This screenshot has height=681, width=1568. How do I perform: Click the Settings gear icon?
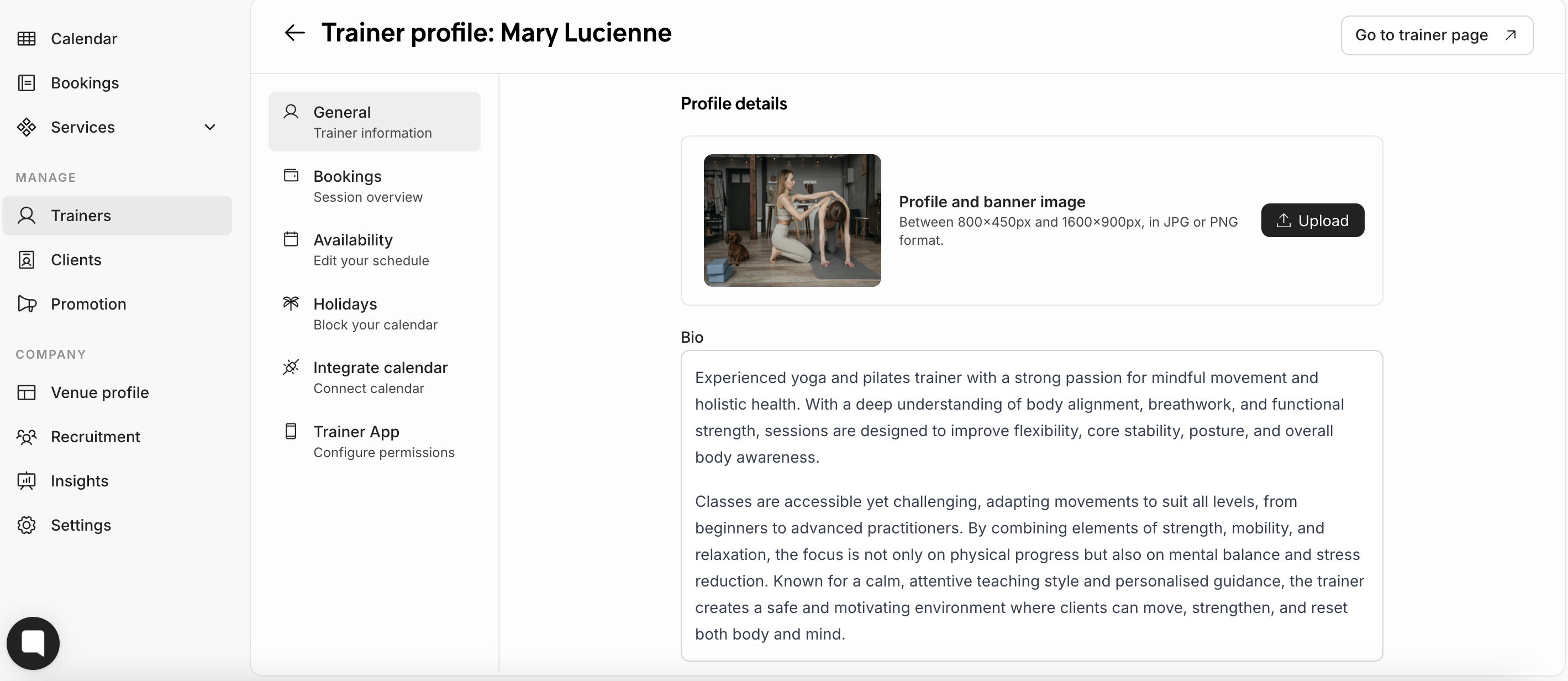(26, 525)
